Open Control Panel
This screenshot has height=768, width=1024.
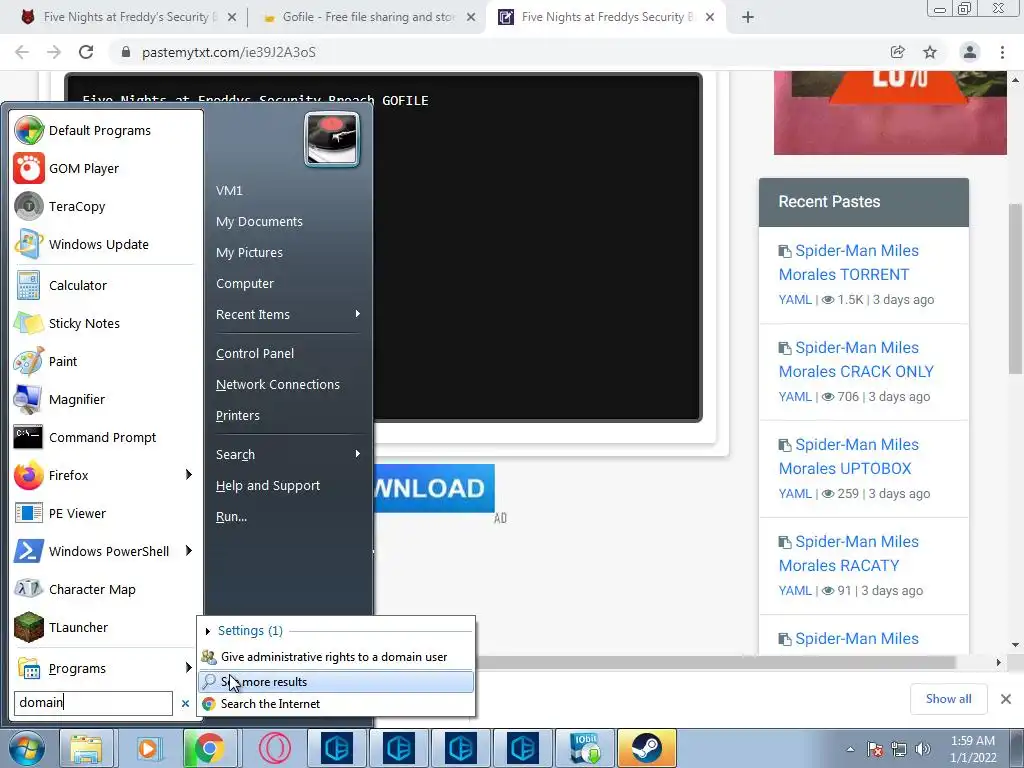255,353
